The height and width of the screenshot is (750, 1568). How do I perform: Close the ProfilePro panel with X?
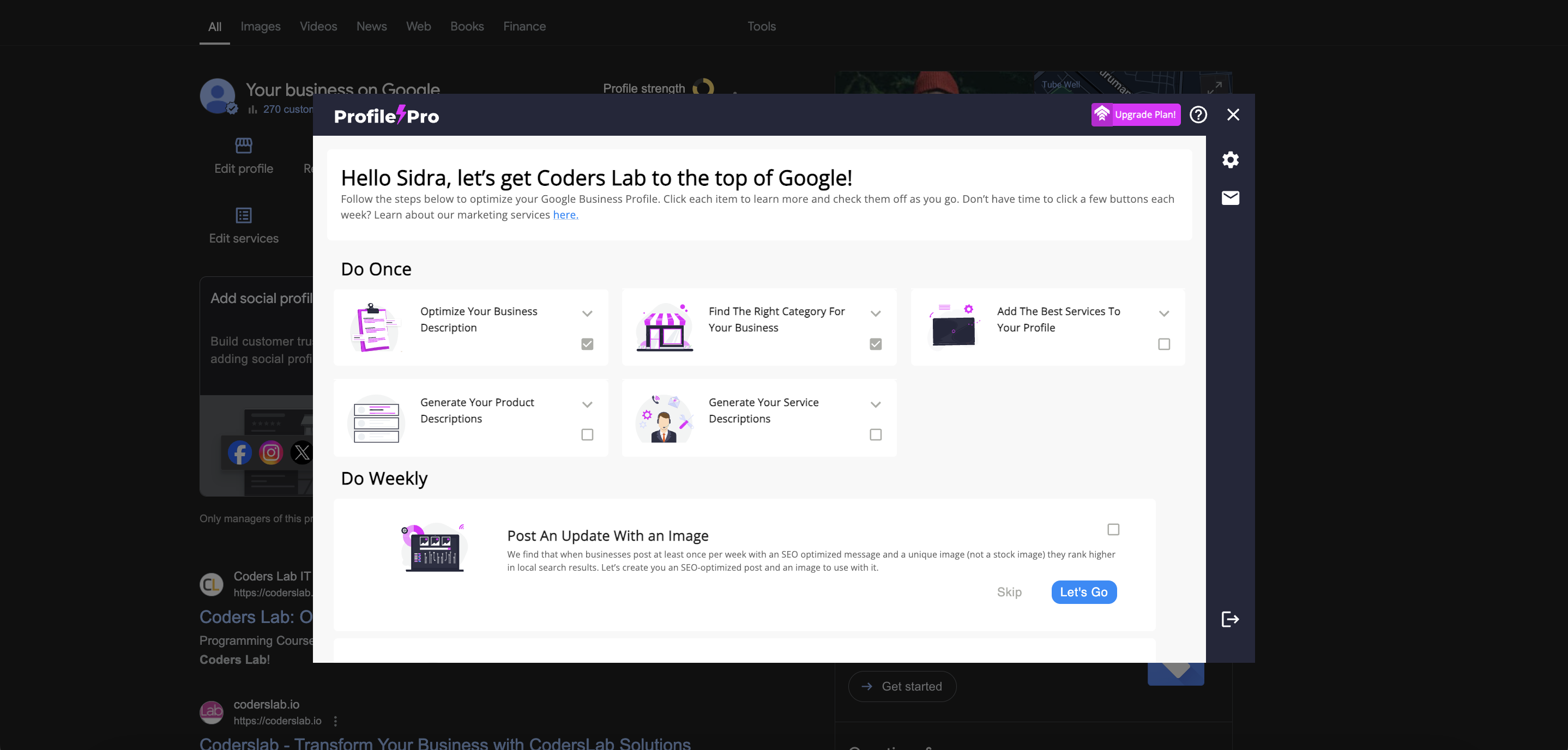[x=1233, y=114]
